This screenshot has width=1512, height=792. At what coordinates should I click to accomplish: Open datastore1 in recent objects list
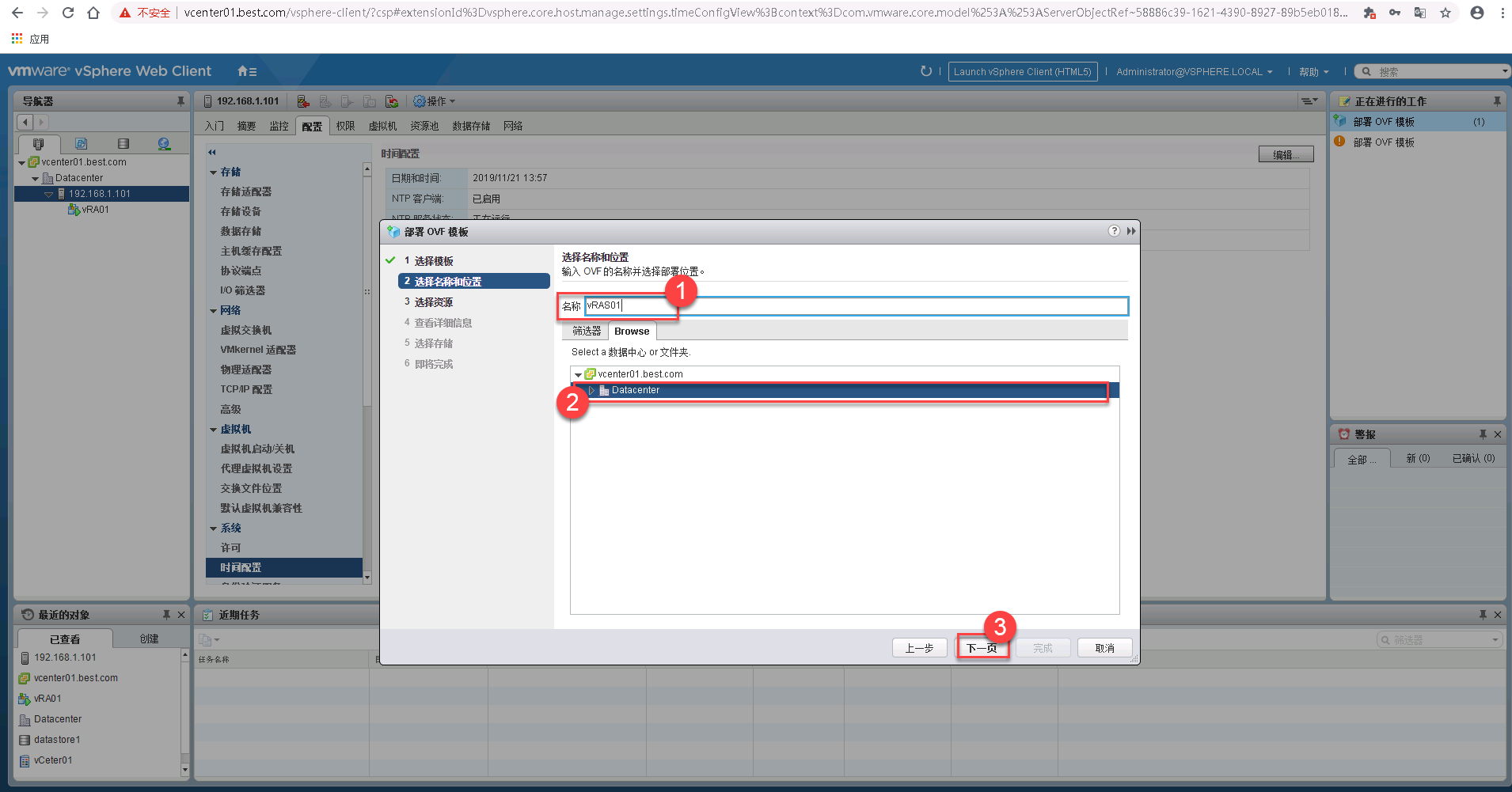click(x=57, y=740)
